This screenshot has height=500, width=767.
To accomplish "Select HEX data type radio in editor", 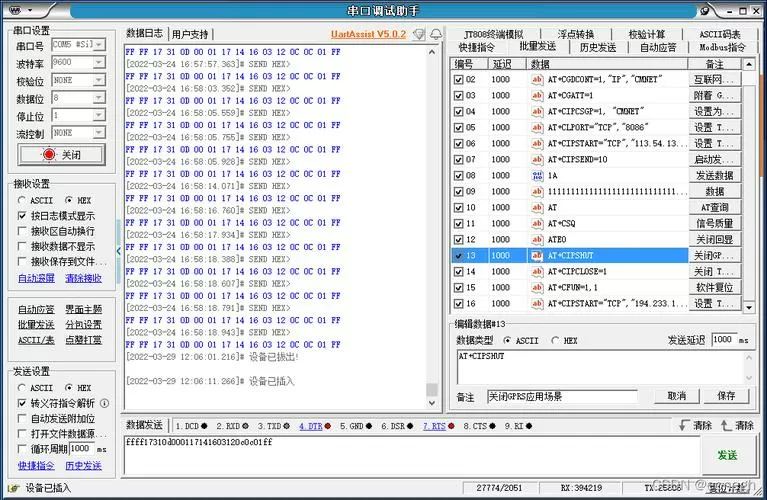I will pos(555,341).
